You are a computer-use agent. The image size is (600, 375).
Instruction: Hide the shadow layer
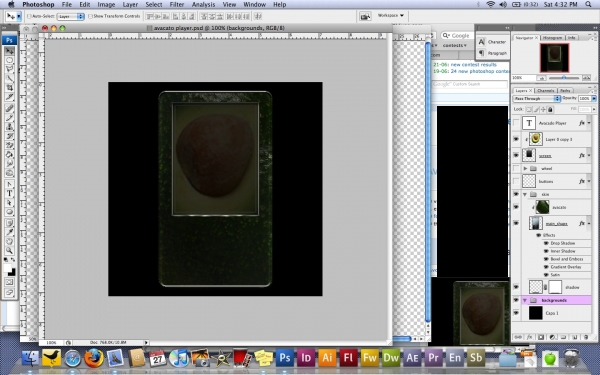[x=516, y=287]
